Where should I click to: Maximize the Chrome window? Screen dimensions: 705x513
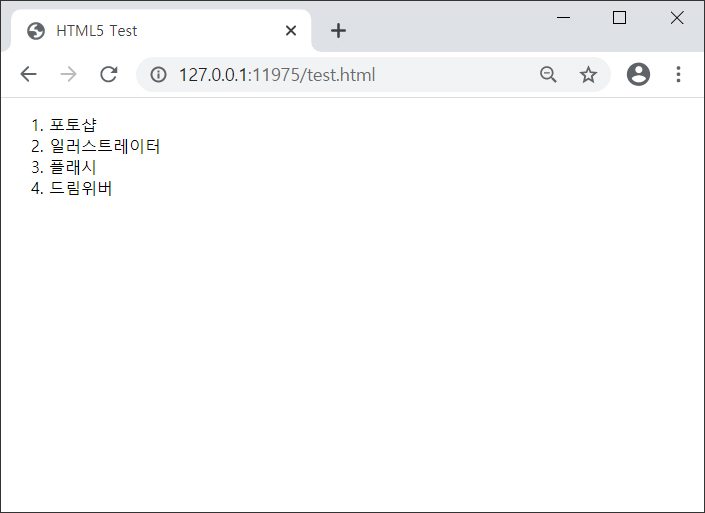click(x=620, y=18)
